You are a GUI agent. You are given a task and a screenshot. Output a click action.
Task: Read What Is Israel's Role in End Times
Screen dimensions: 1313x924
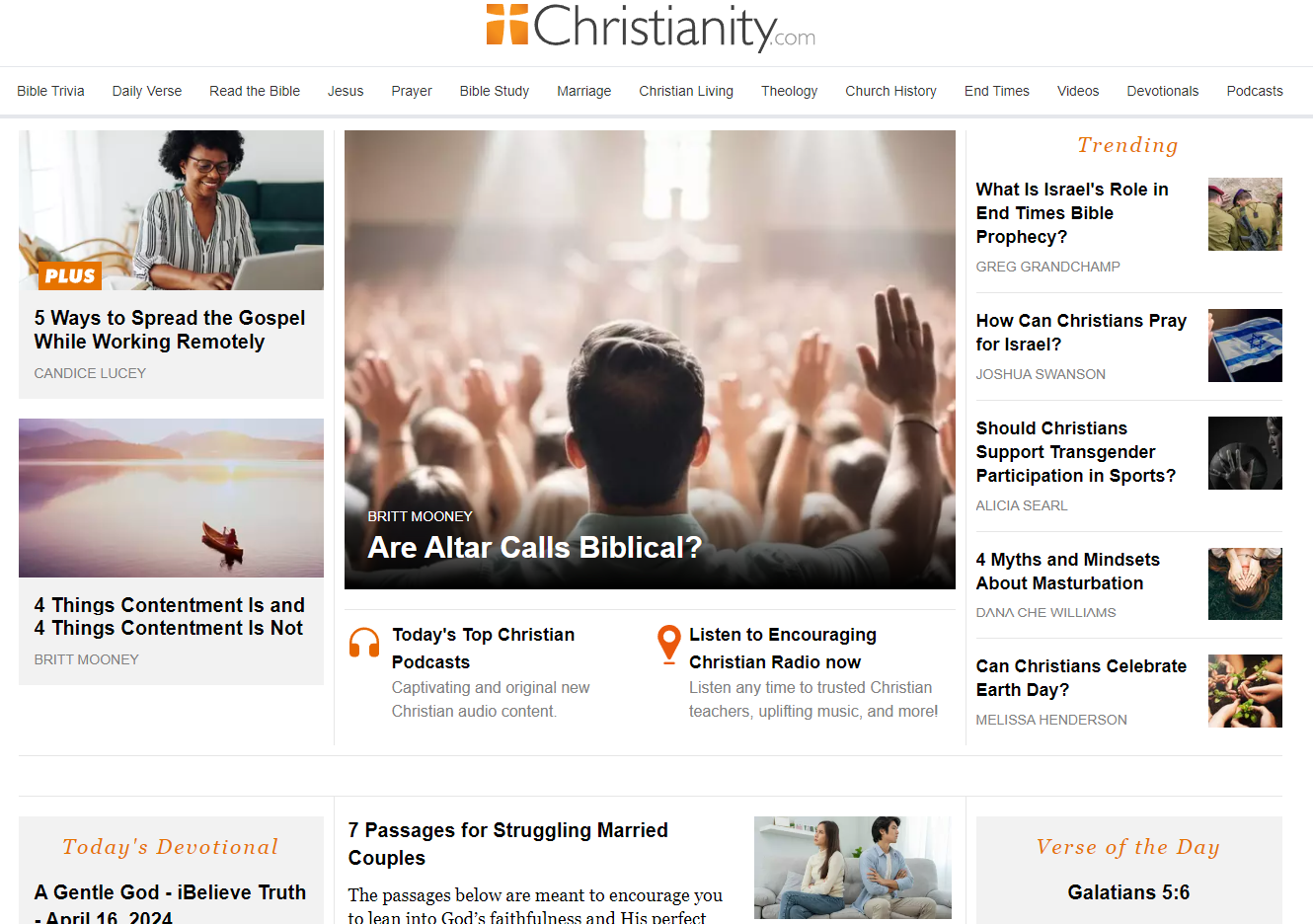pyautogui.click(x=1072, y=213)
